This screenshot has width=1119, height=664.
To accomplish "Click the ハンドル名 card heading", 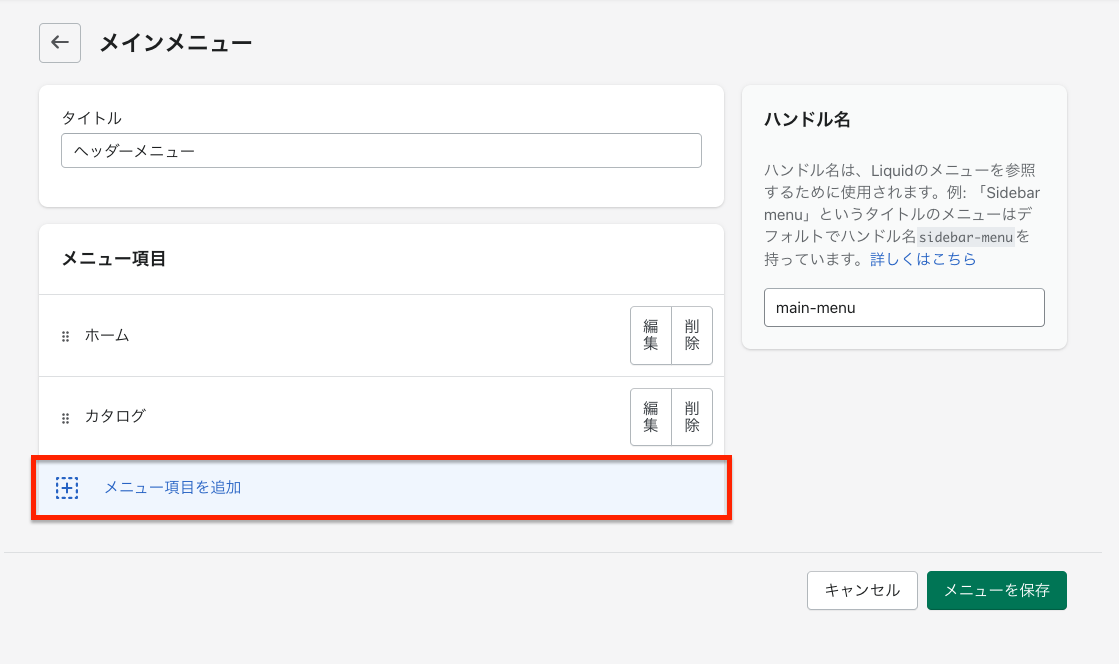I will pyautogui.click(x=807, y=119).
